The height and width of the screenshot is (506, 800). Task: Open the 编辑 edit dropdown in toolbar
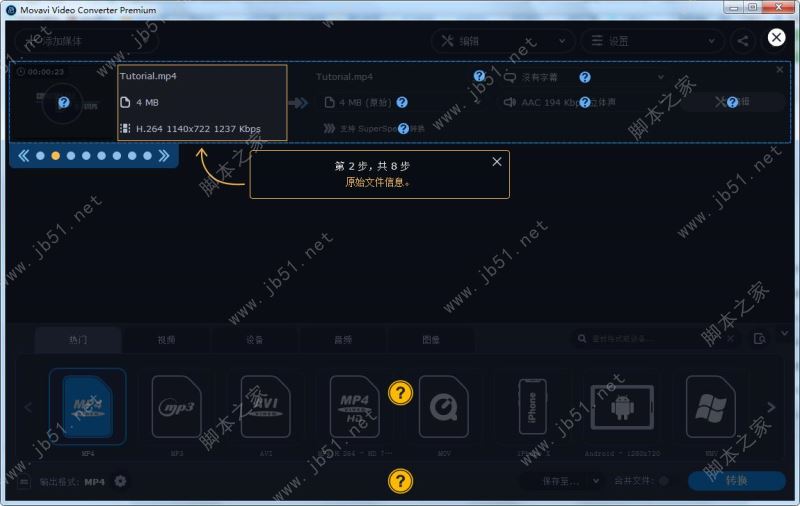pos(503,41)
